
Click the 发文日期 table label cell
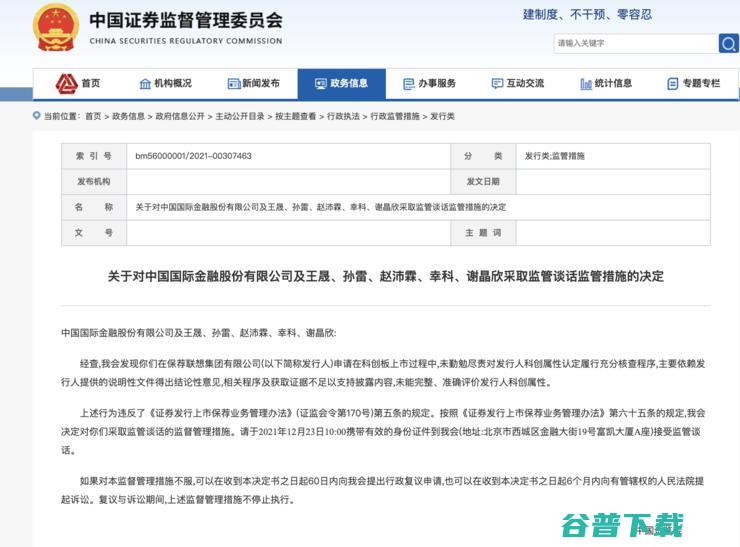(483, 181)
